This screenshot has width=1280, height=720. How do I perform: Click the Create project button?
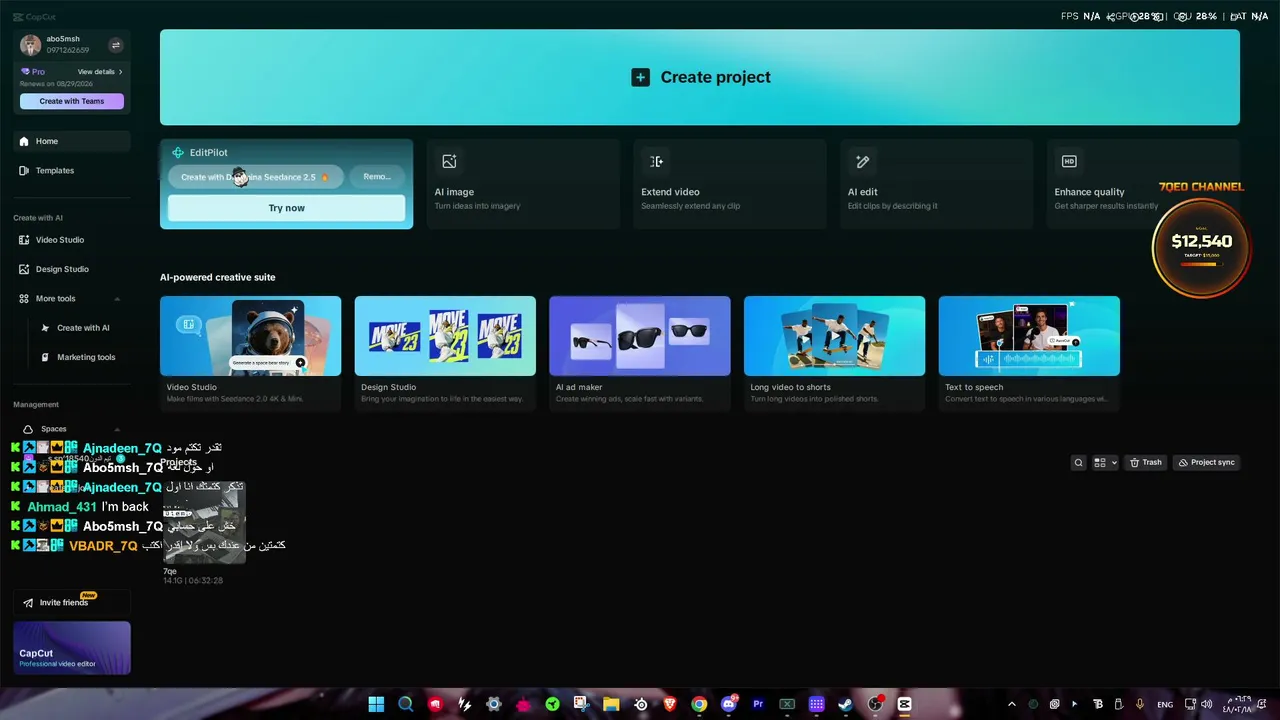(700, 77)
